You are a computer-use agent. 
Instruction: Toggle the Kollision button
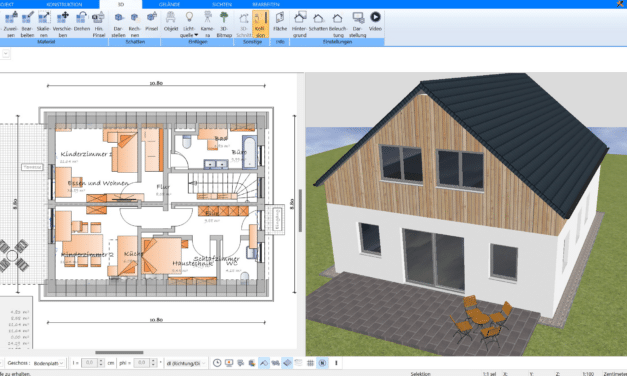tap(260, 24)
